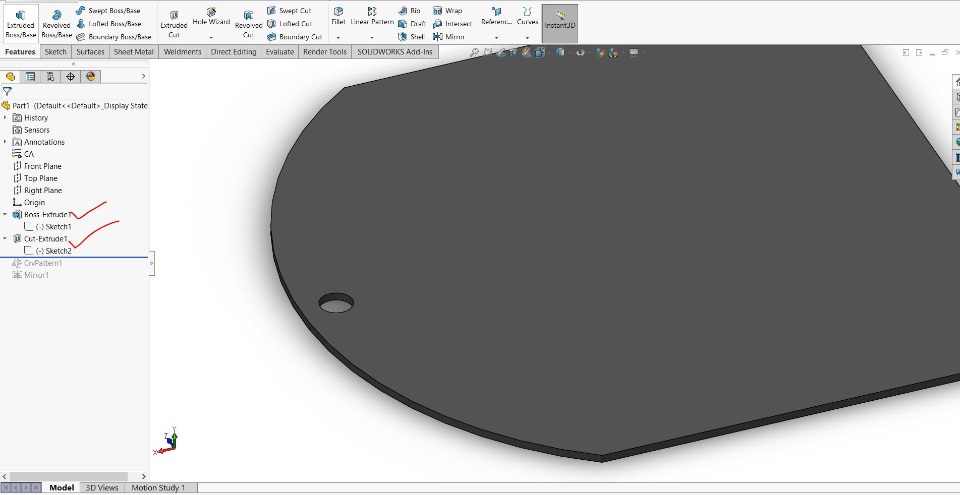Select the 3D Views bottom tab
960x495 pixels.
pos(102,488)
